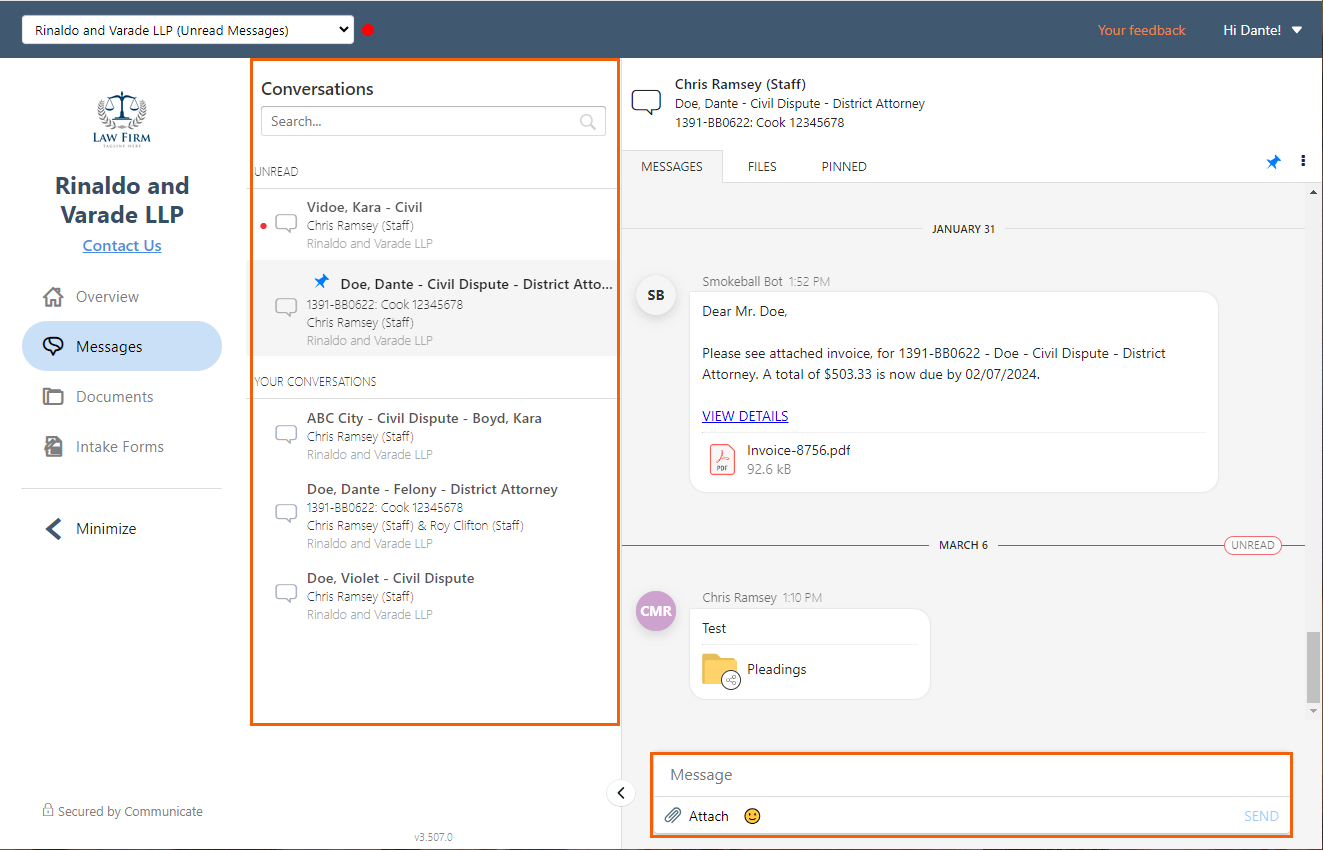
Task: Open the PINNED tab
Action: 843,166
